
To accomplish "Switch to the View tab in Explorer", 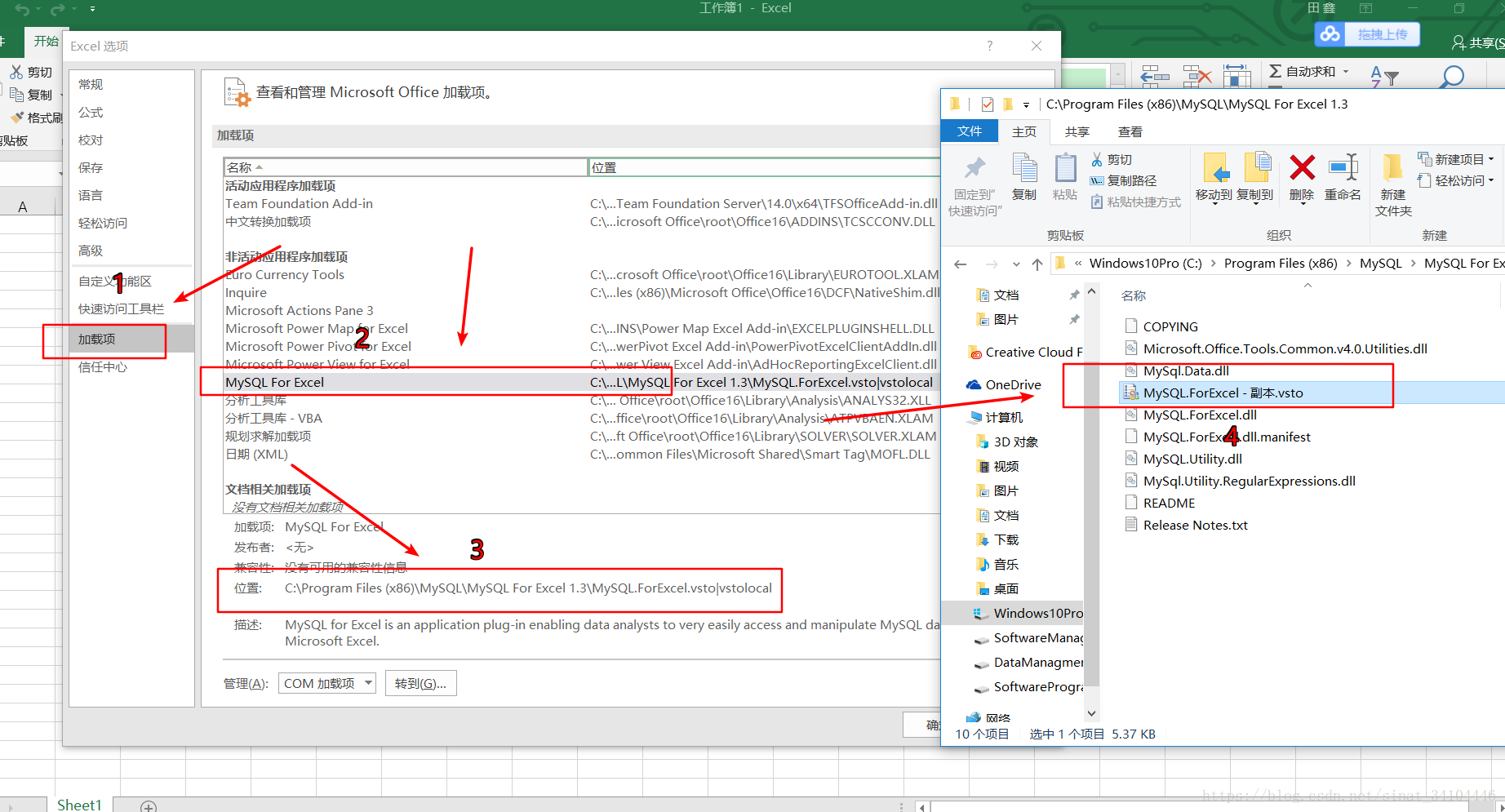I will 1130,131.
